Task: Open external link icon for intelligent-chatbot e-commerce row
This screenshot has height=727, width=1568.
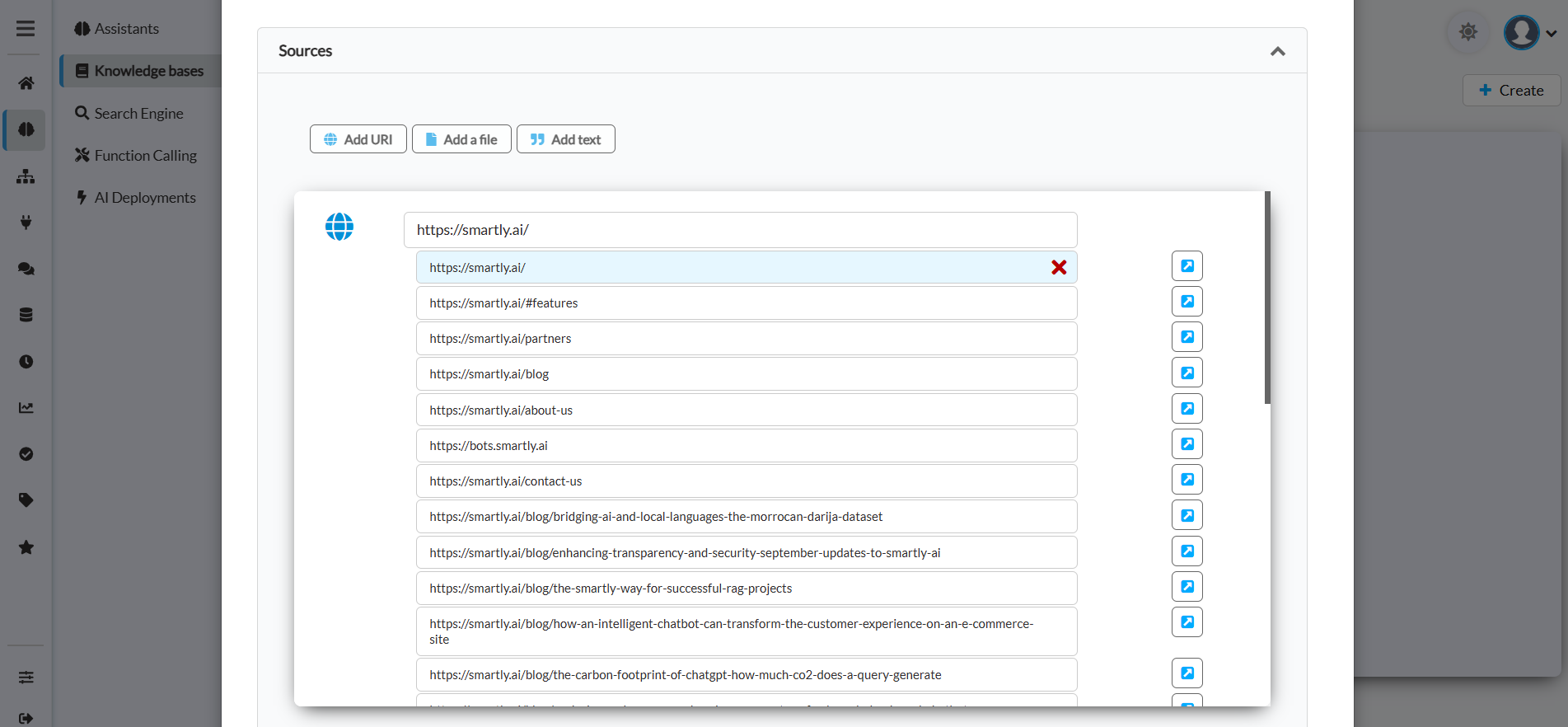Action: tap(1187, 622)
